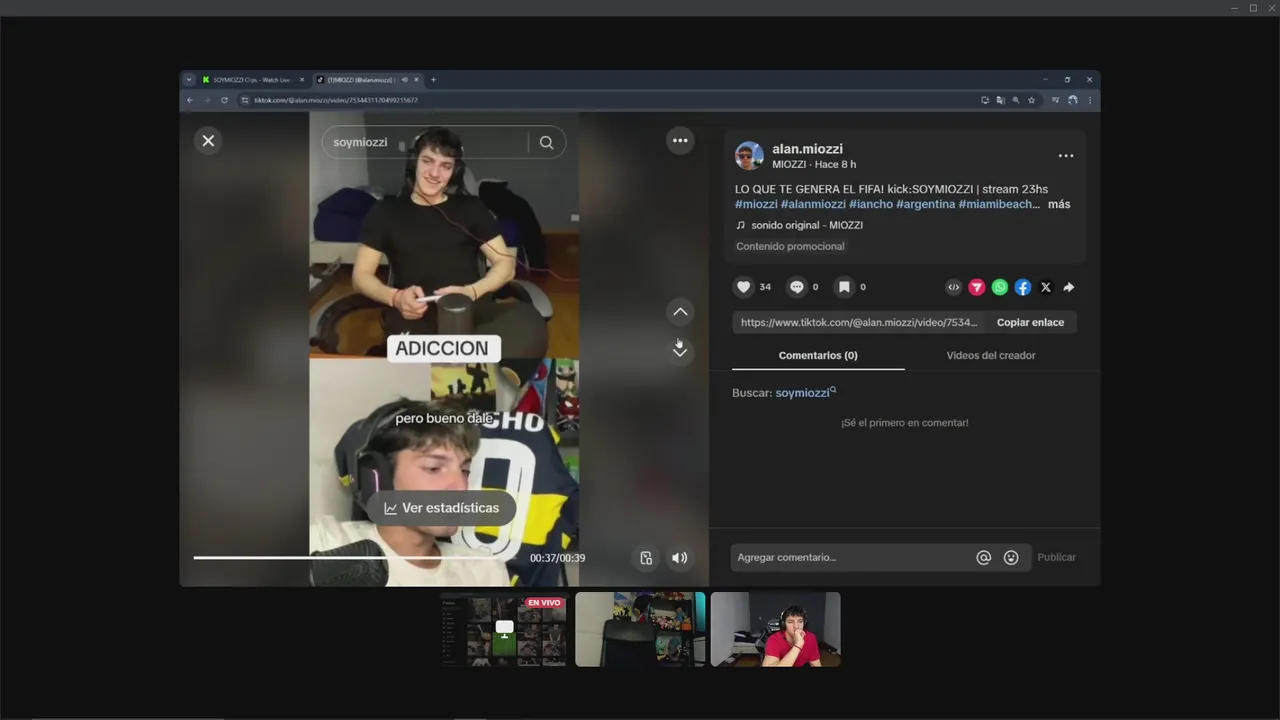Open the post options three-dot menu

click(1066, 156)
